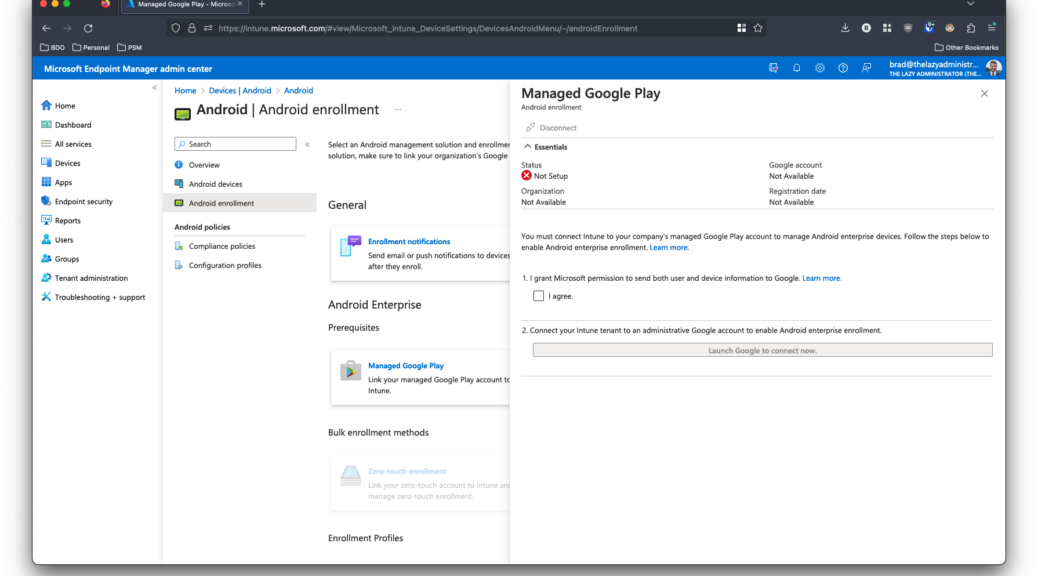Open browser downloads icon
The width and height of the screenshot is (1038, 576).
pos(845,28)
